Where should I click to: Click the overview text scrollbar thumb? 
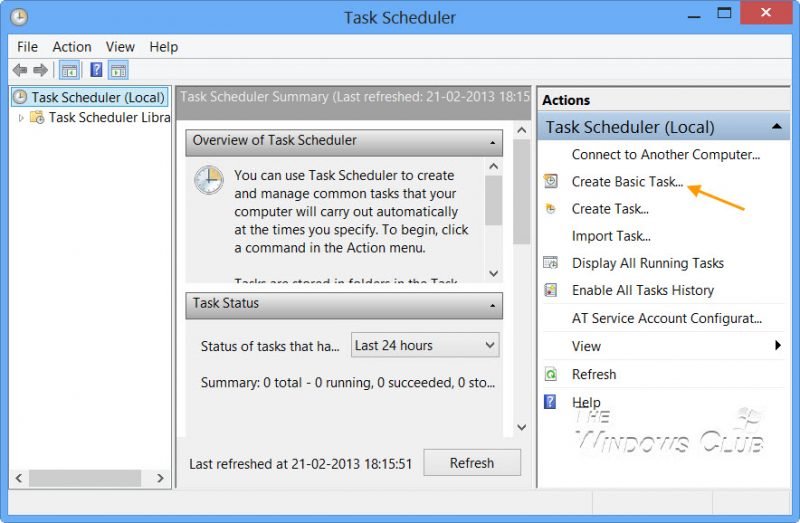[493, 201]
